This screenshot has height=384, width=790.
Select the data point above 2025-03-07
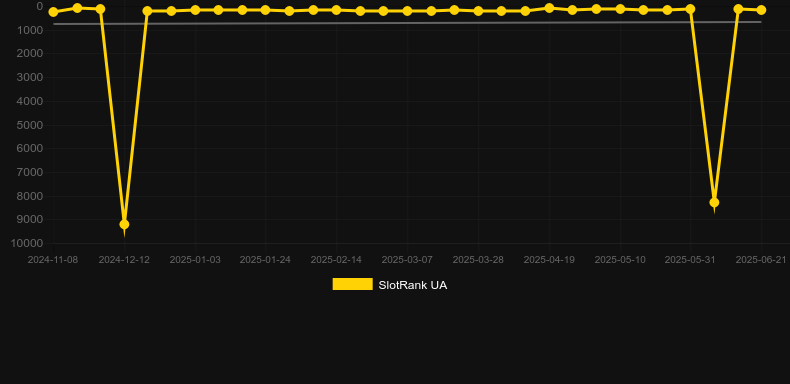407,11
